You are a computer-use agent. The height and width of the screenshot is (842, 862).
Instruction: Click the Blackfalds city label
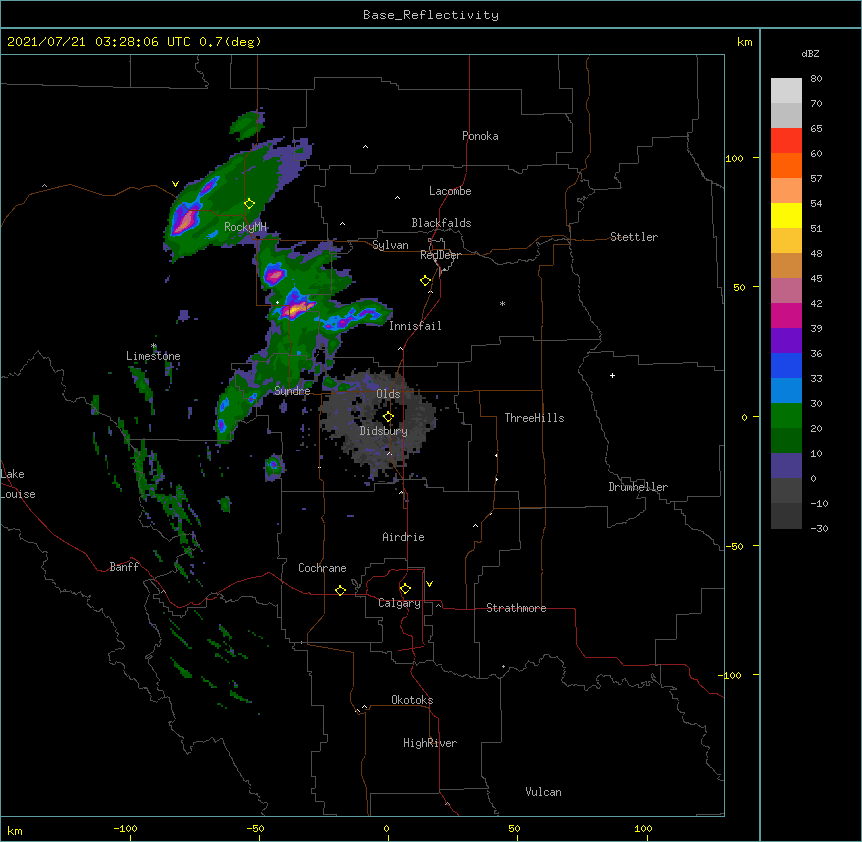[x=441, y=223]
